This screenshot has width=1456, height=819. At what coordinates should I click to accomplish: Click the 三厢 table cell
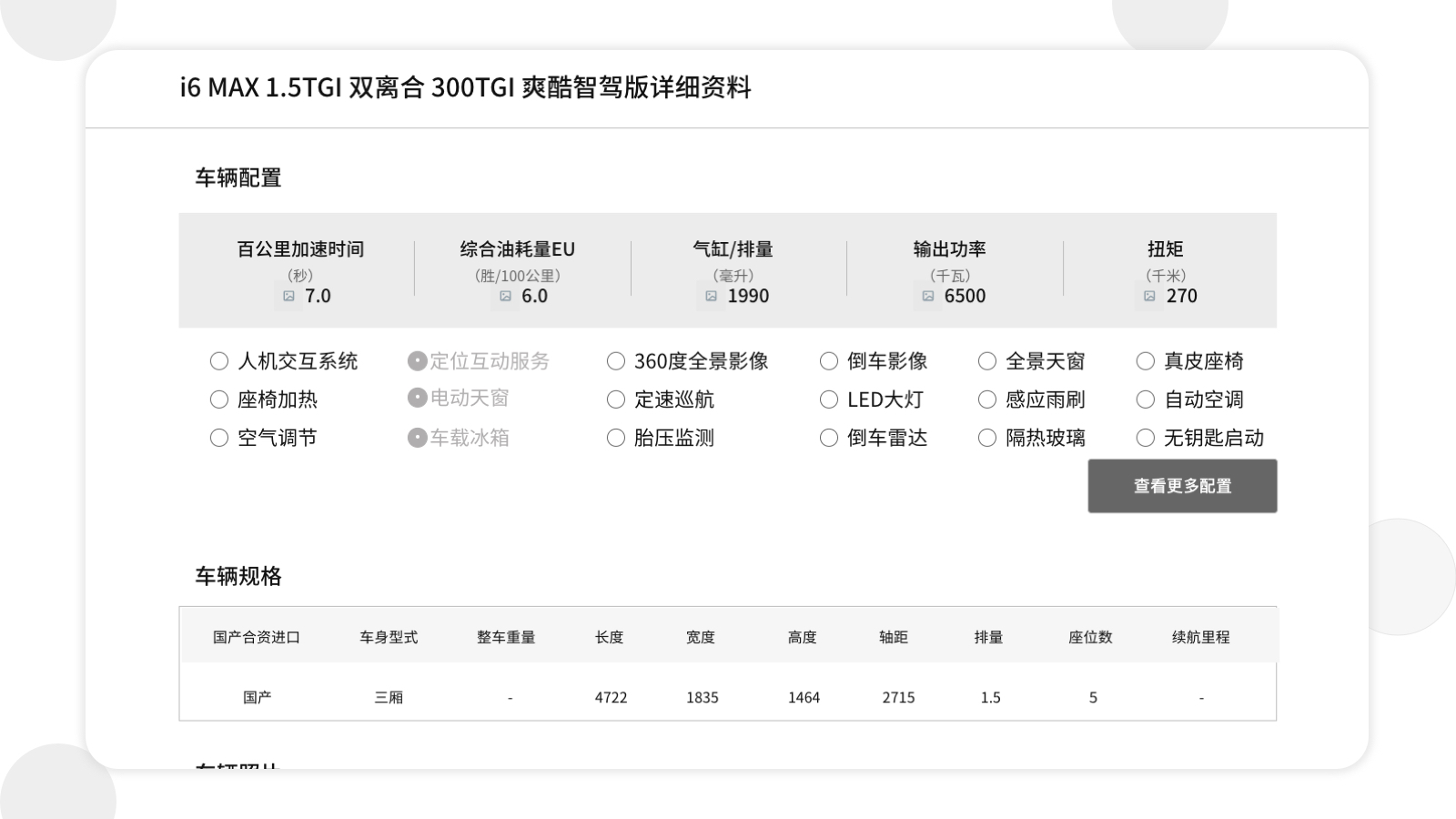(389, 697)
